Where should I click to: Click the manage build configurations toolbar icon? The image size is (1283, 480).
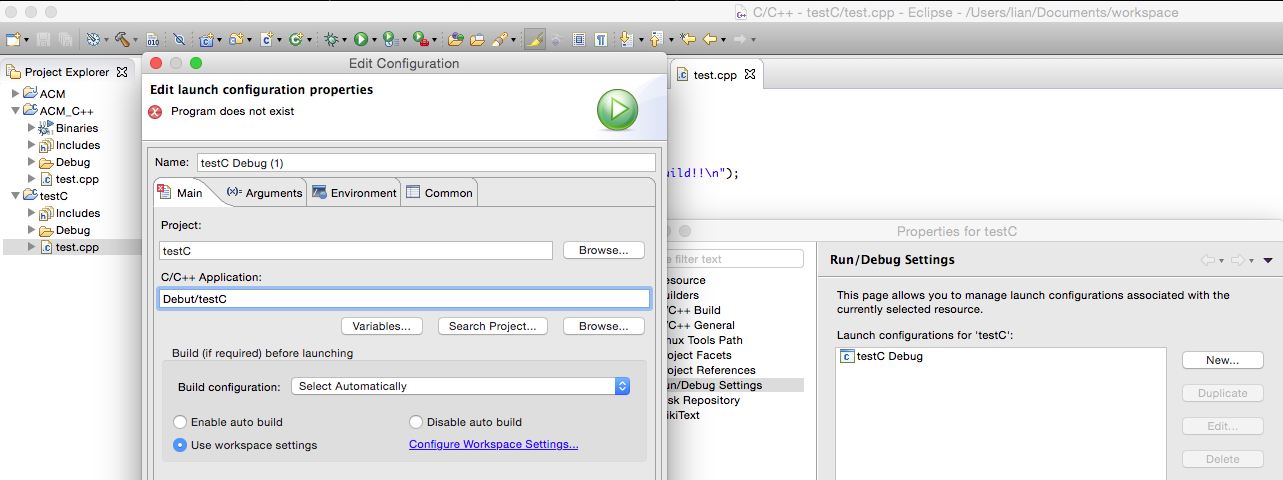coord(93,39)
